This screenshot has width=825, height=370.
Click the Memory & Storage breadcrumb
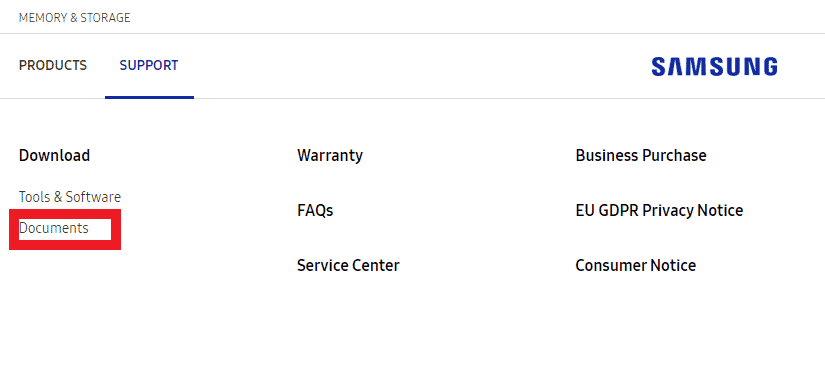(x=75, y=18)
